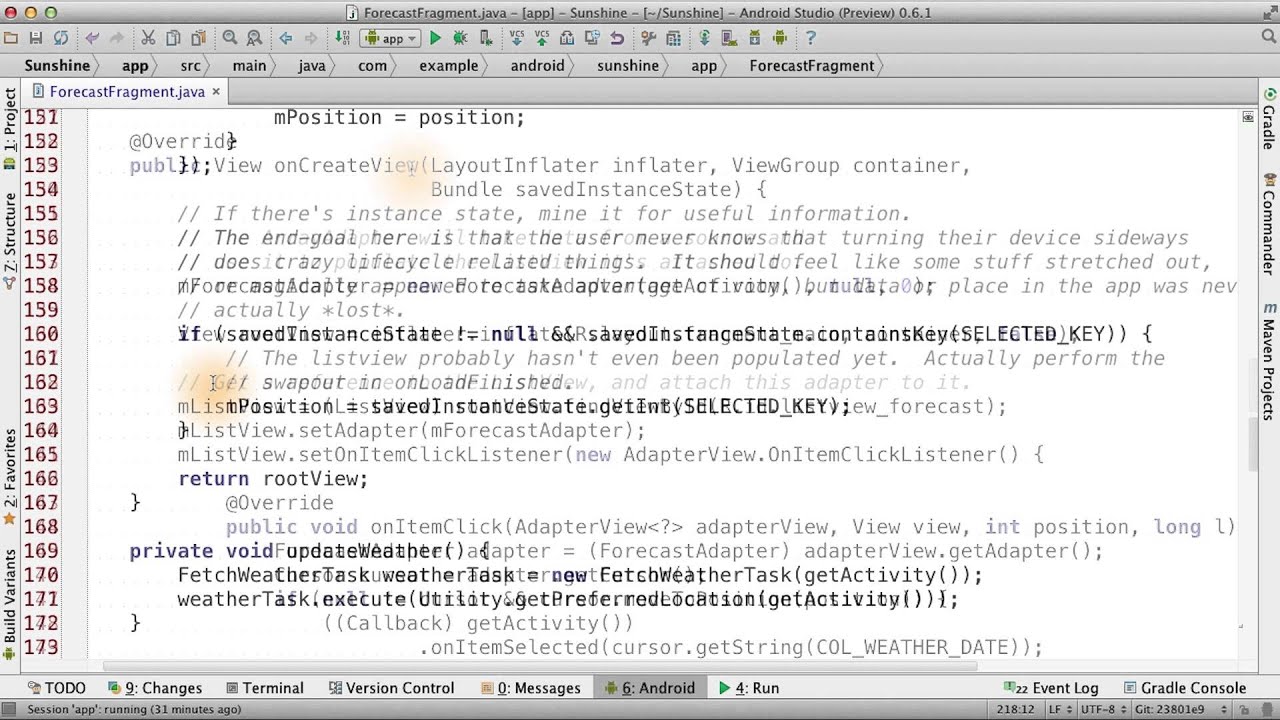Close the ForecastFragment.java tab
This screenshot has width=1280, height=720.
(x=215, y=91)
